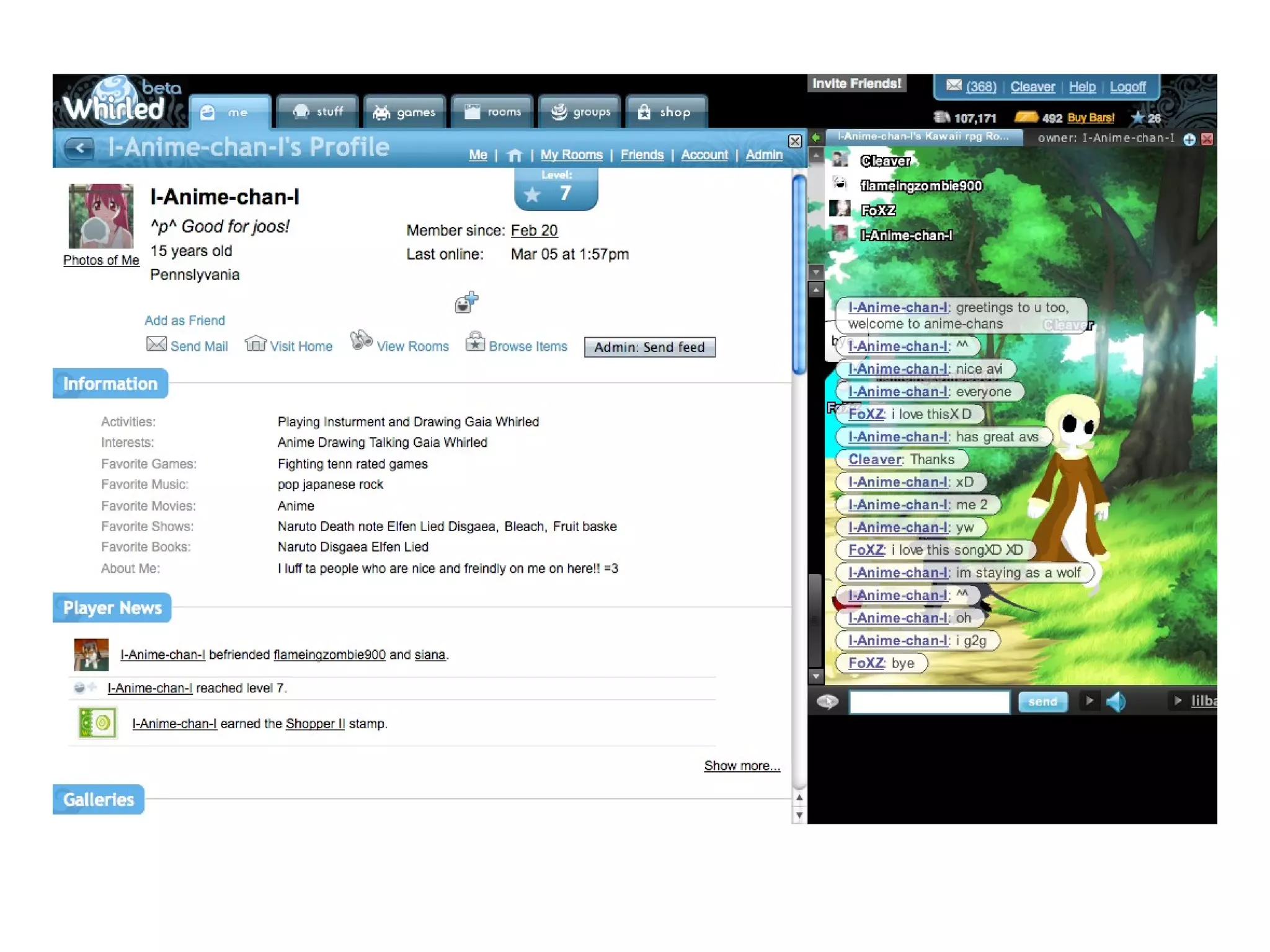Click the Add as Friend link
This screenshot has width=1270, height=952.
(x=184, y=320)
